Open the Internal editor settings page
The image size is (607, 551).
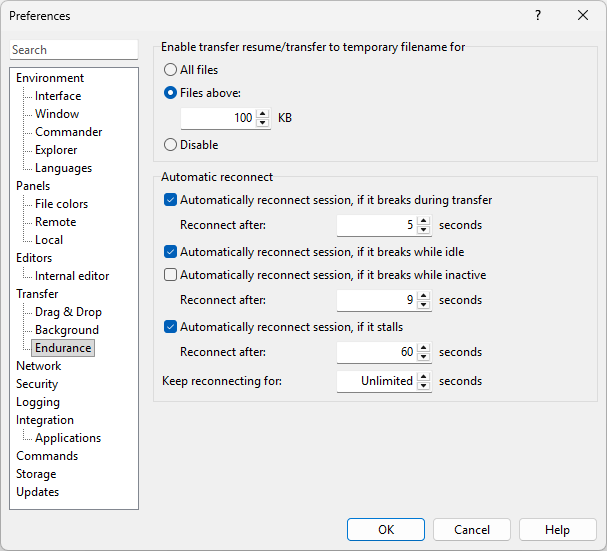pyautogui.click(x=72, y=276)
